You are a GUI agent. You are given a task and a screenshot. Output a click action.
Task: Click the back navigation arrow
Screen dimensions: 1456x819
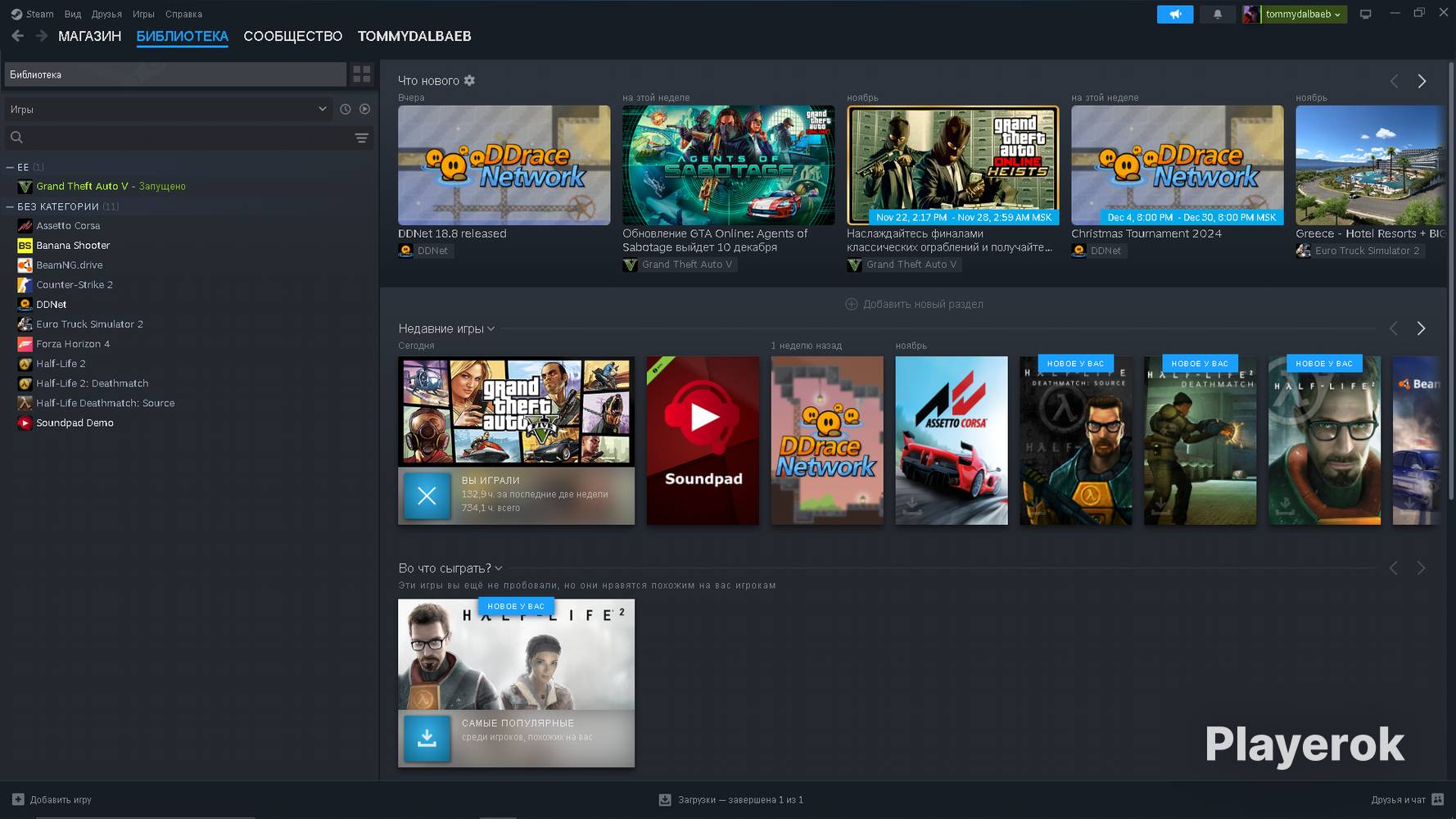point(17,36)
